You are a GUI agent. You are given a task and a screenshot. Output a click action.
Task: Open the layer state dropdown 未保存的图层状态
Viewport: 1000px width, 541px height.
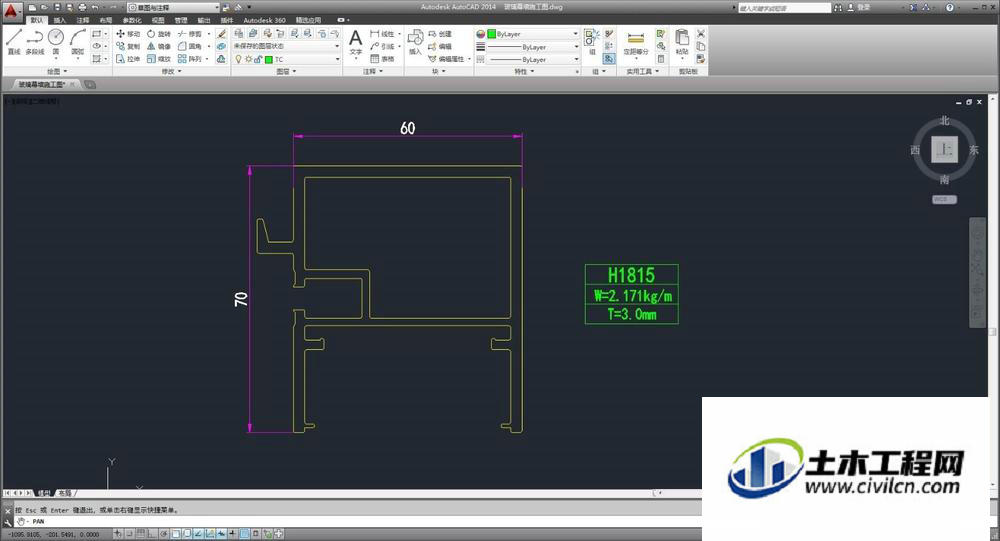point(286,46)
